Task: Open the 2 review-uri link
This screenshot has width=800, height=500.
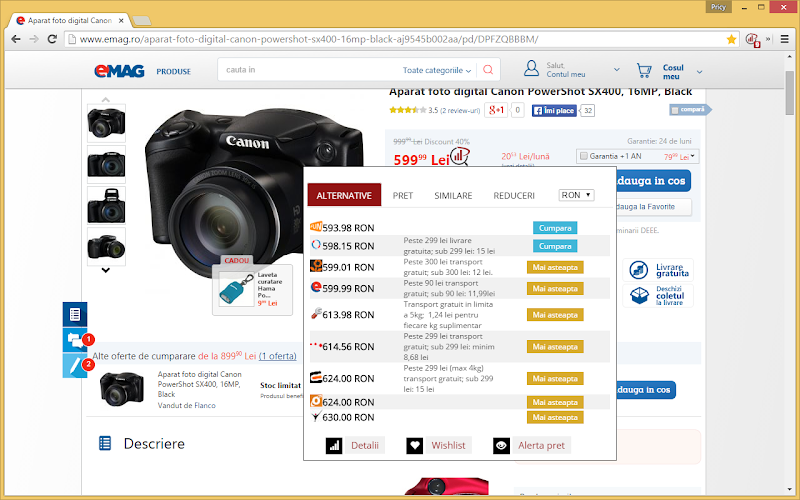Action: [460, 110]
